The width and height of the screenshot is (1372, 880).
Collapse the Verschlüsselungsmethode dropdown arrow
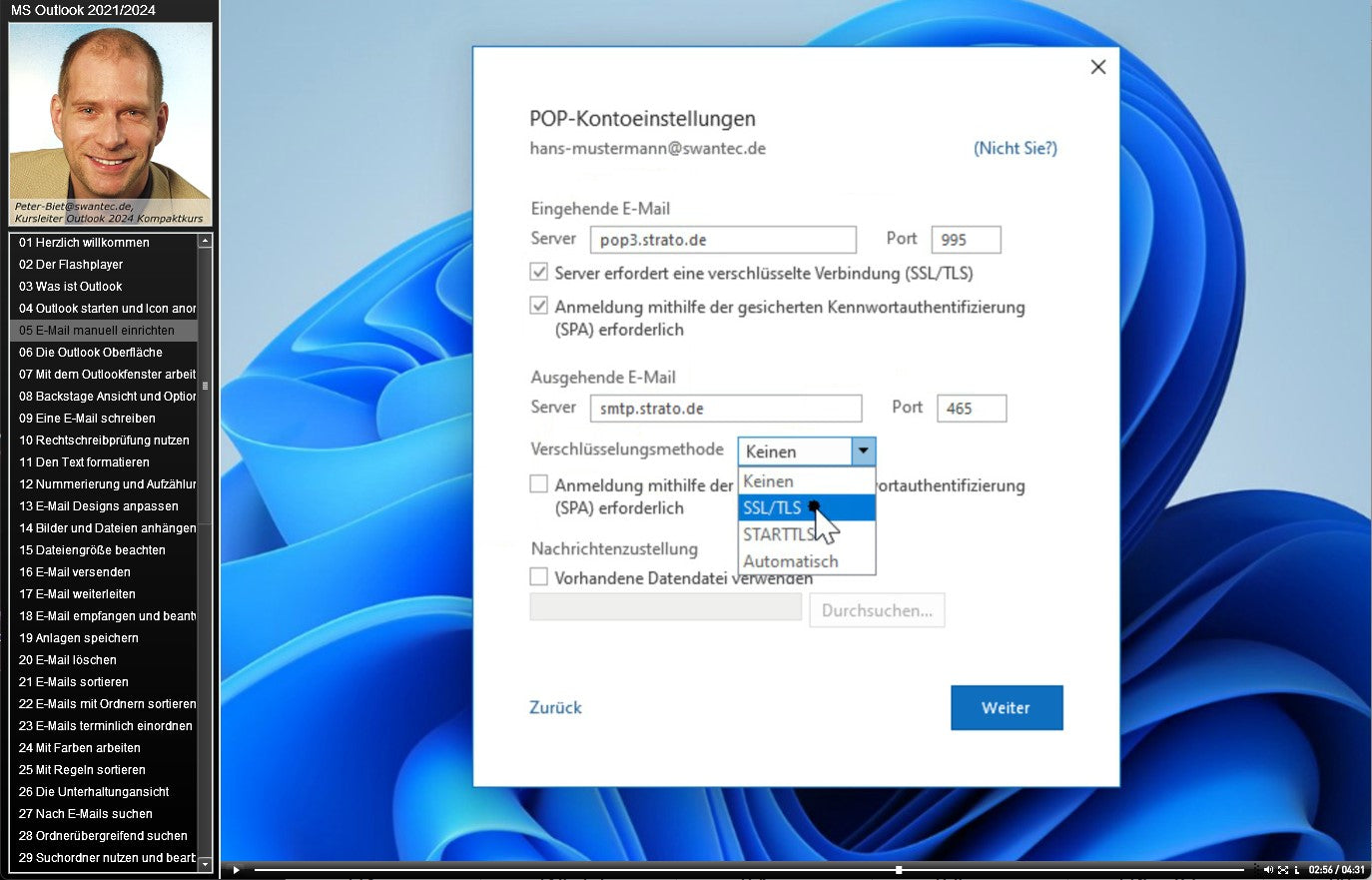pos(864,451)
